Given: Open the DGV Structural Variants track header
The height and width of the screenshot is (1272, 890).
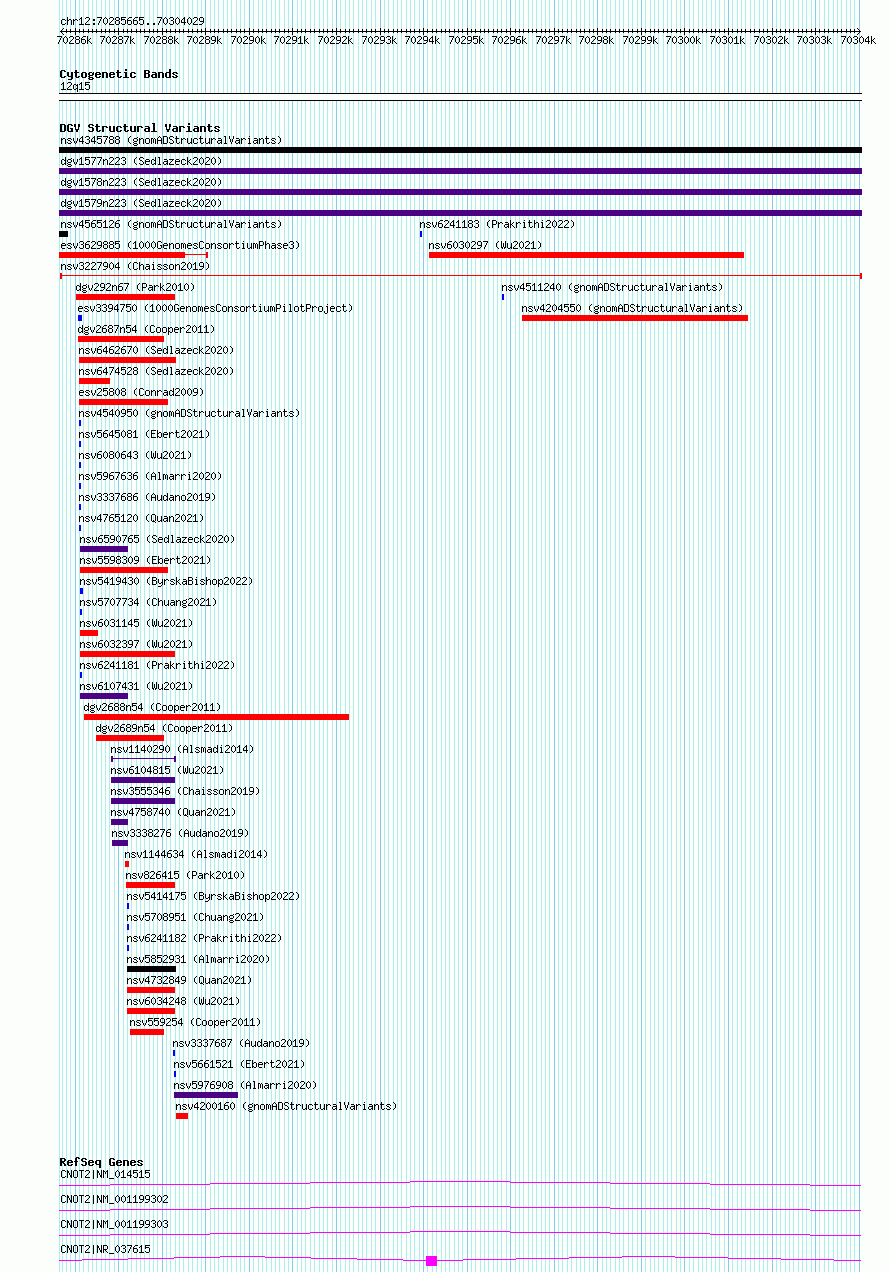Looking at the screenshot, I should (140, 128).
